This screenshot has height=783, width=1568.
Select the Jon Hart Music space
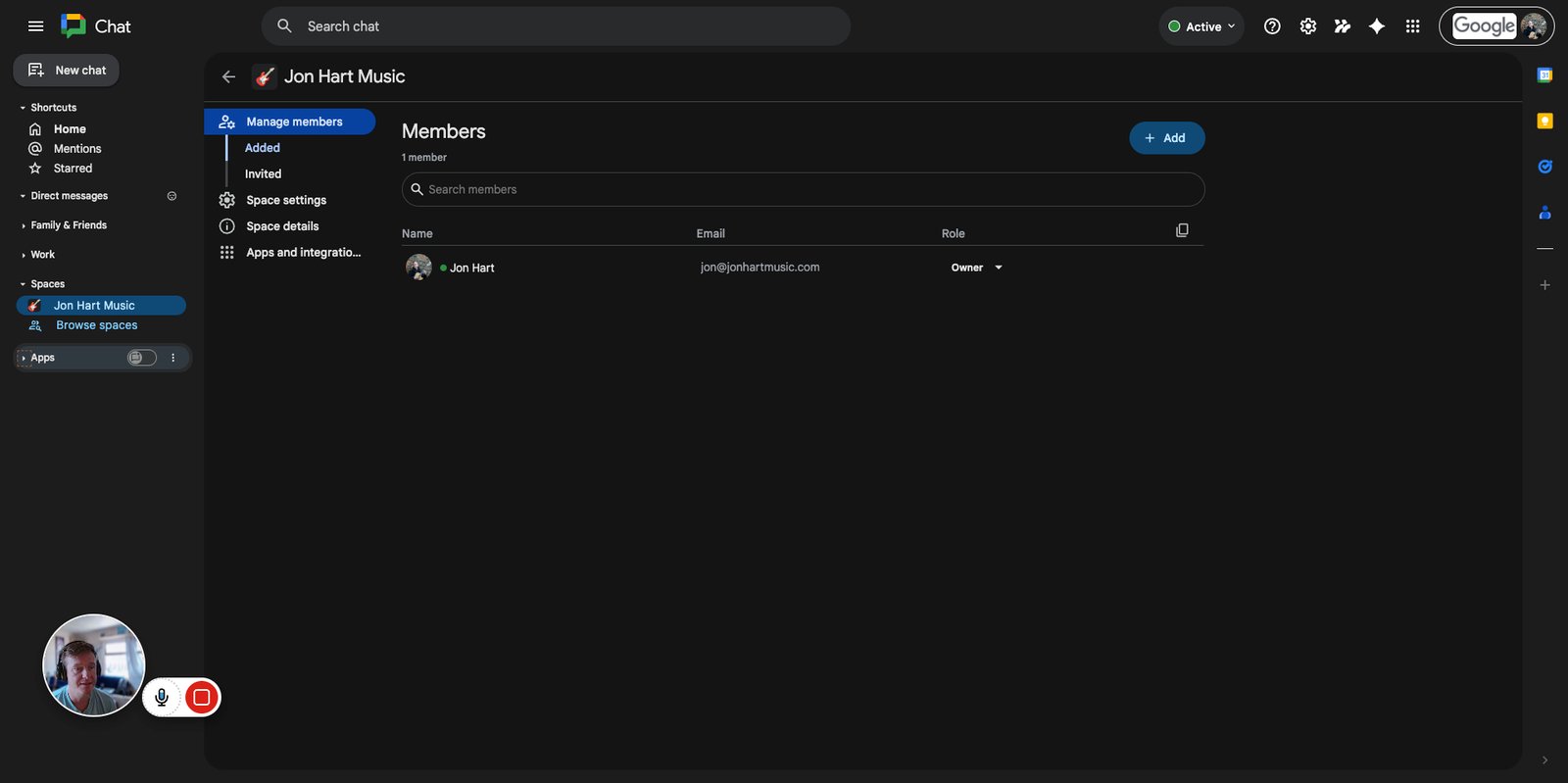point(101,306)
